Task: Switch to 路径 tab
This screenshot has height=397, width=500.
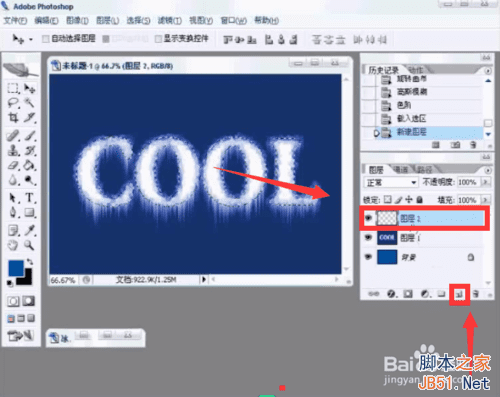Action: click(x=424, y=170)
